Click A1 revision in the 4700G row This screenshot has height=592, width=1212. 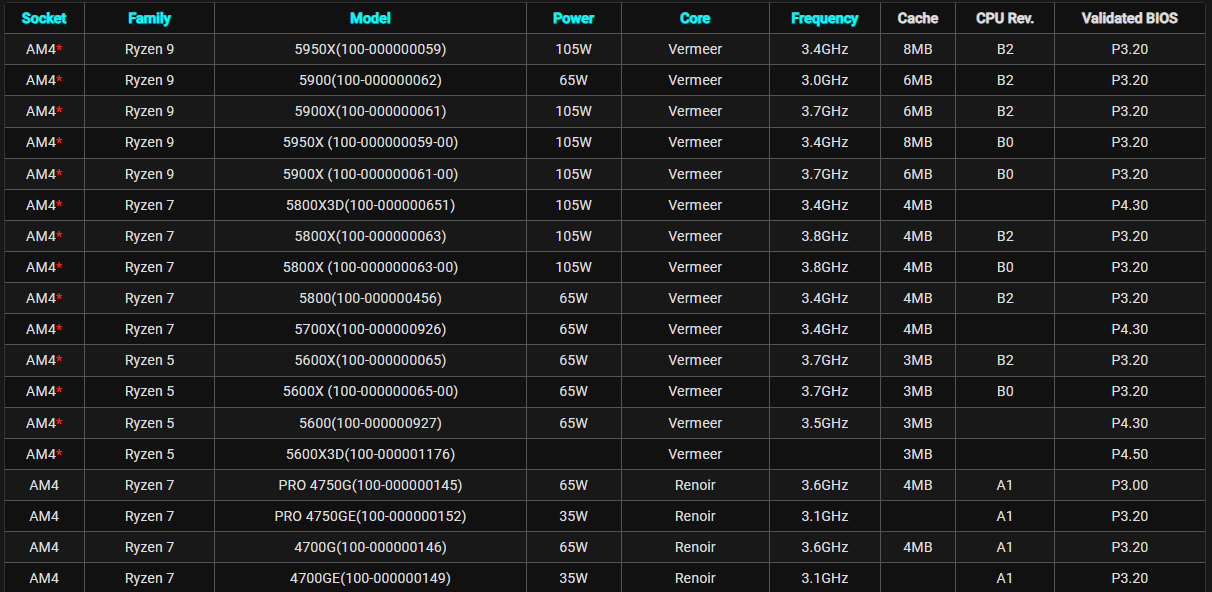(1005, 547)
